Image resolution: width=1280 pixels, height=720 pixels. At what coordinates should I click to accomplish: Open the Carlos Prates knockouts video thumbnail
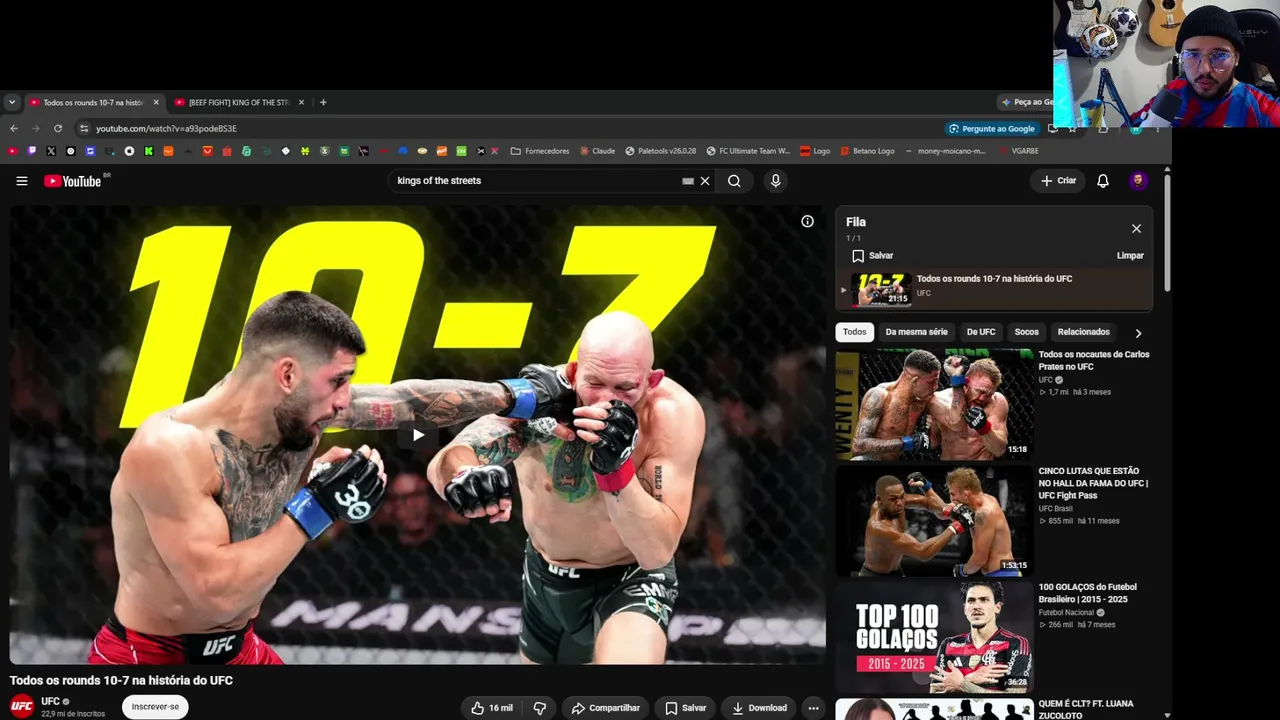(x=934, y=404)
